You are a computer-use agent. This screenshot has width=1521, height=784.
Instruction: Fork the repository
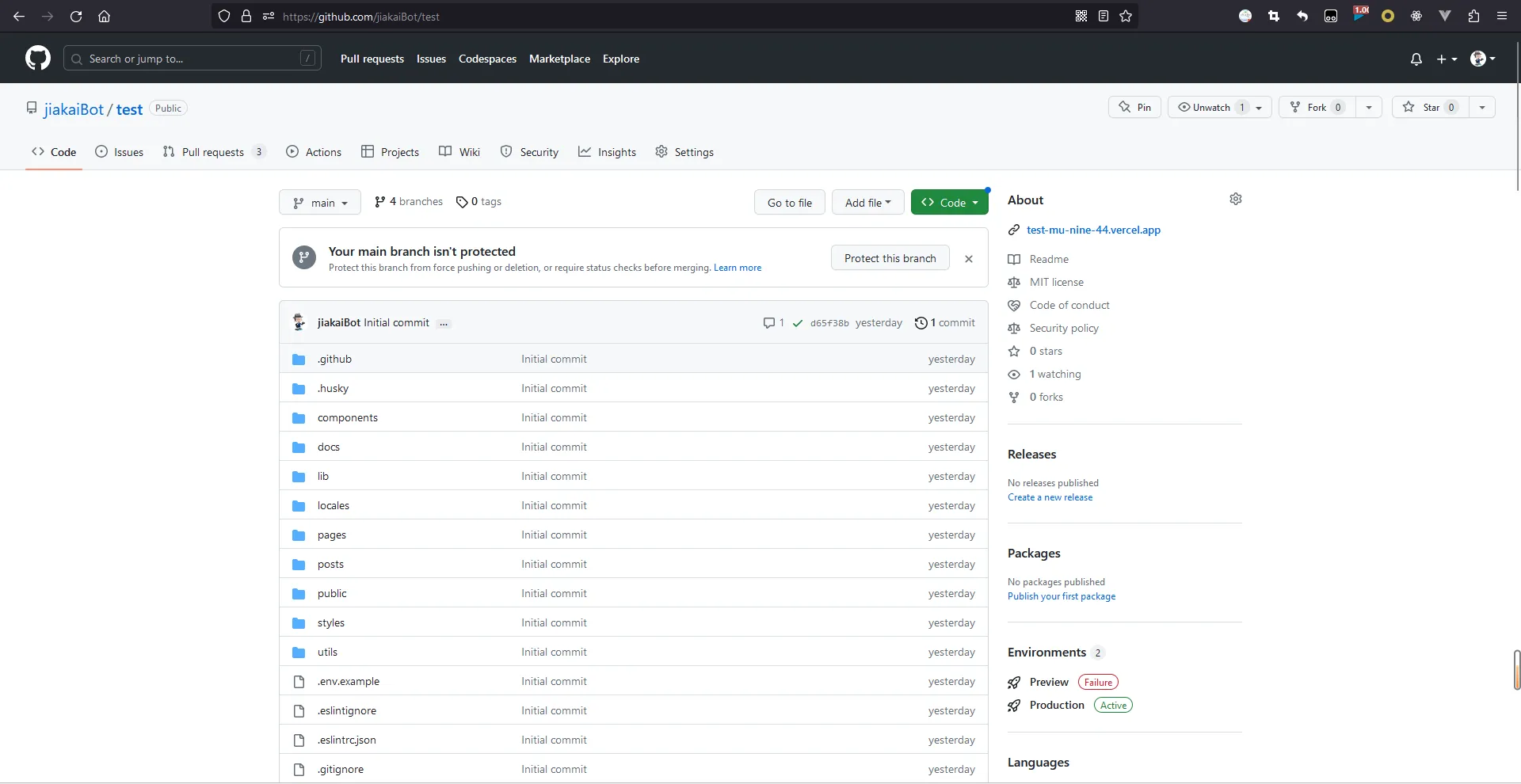pos(1317,107)
